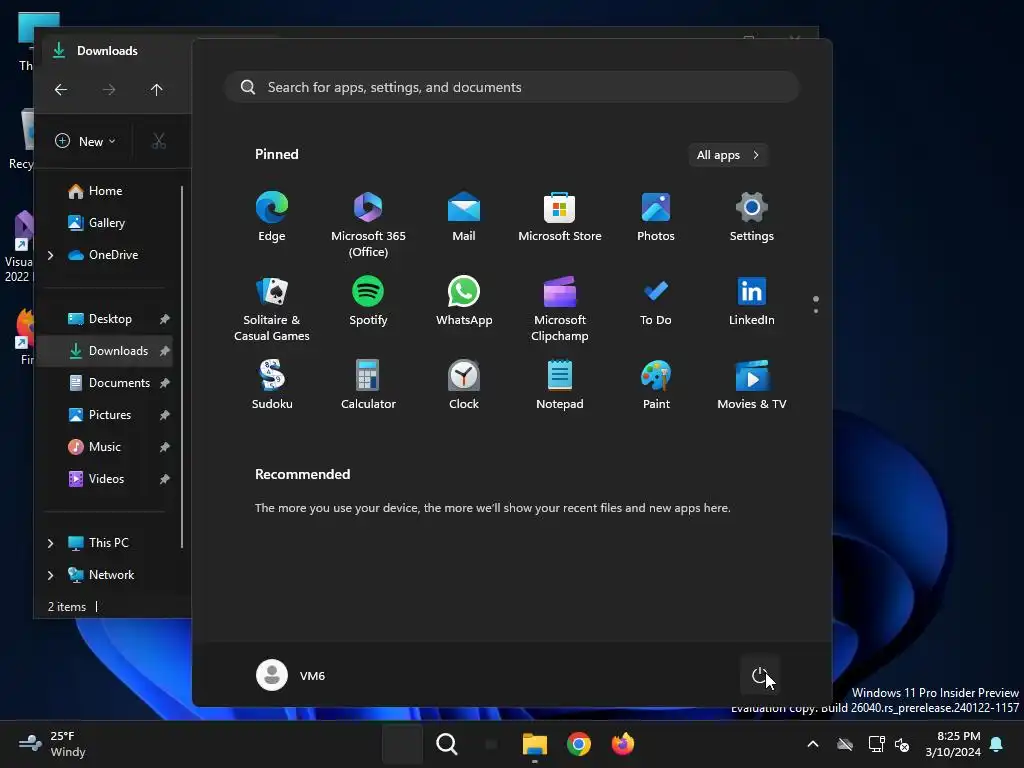
Task: Launch Google Chrome from taskbar
Action: click(x=579, y=744)
